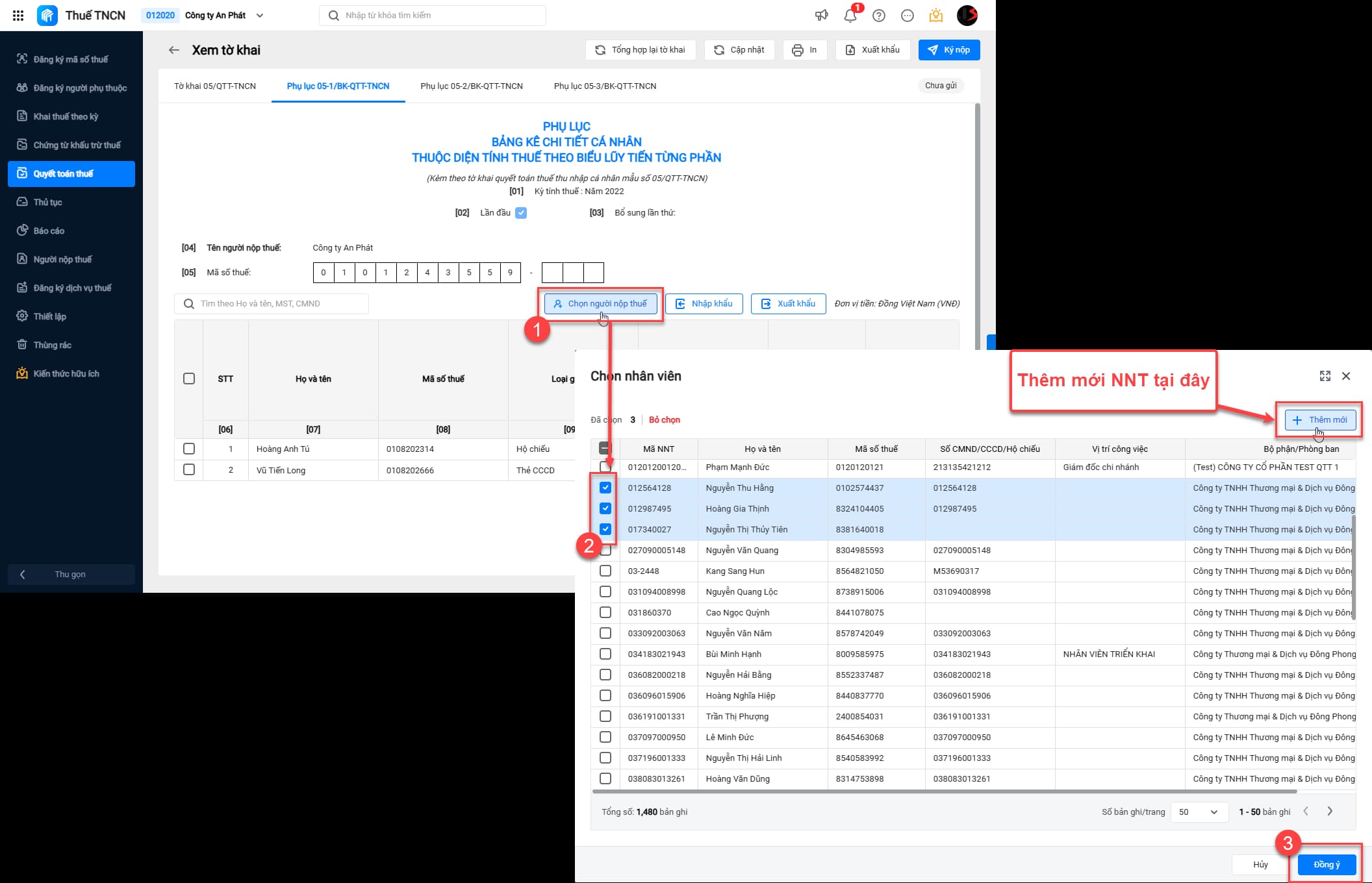This screenshot has width=1372, height=883.
Task: Click the megaphone announcements icon
Action: (822, 16)
